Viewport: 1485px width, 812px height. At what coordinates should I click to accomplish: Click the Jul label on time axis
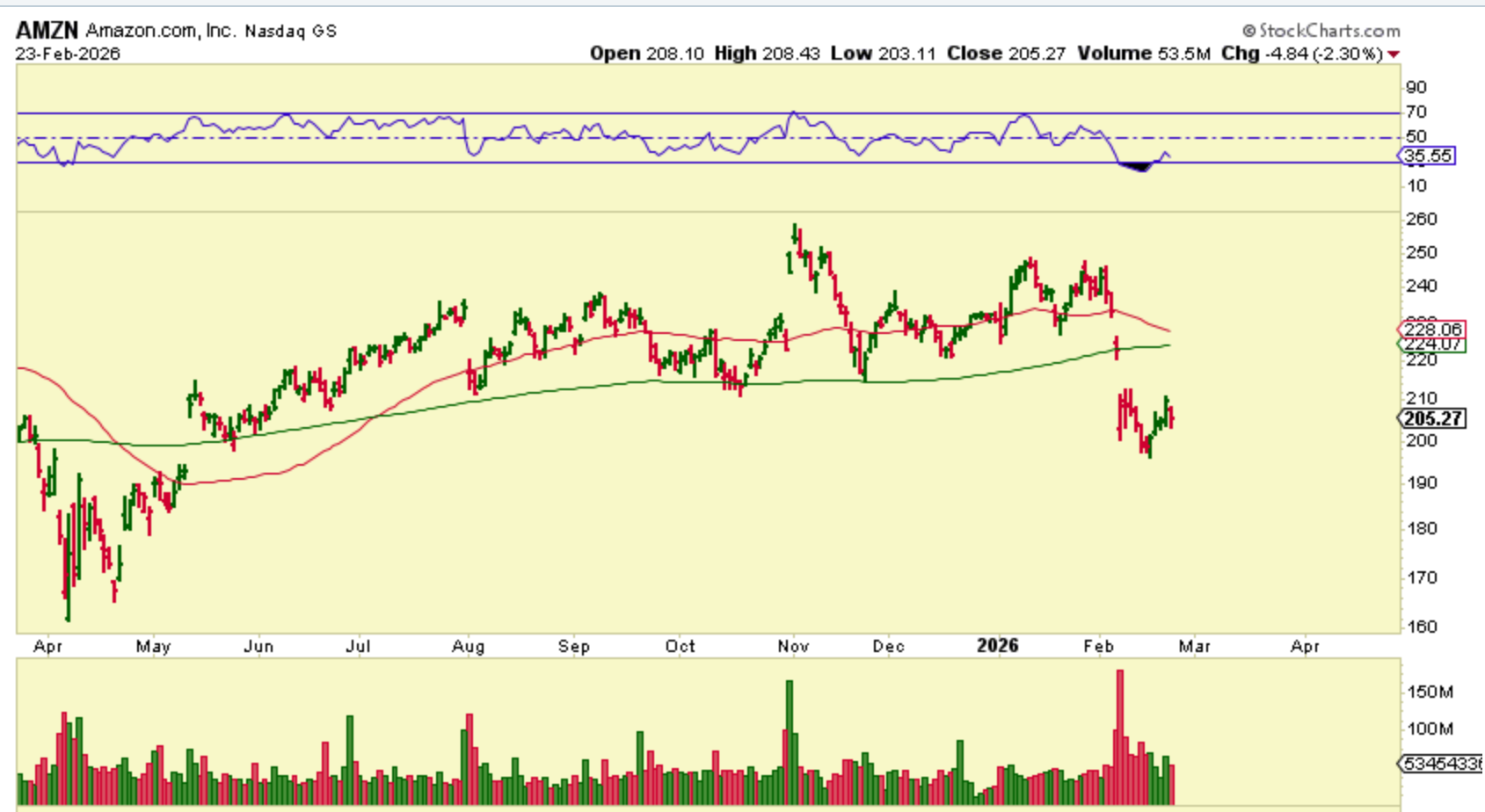(x=358, y=647)
